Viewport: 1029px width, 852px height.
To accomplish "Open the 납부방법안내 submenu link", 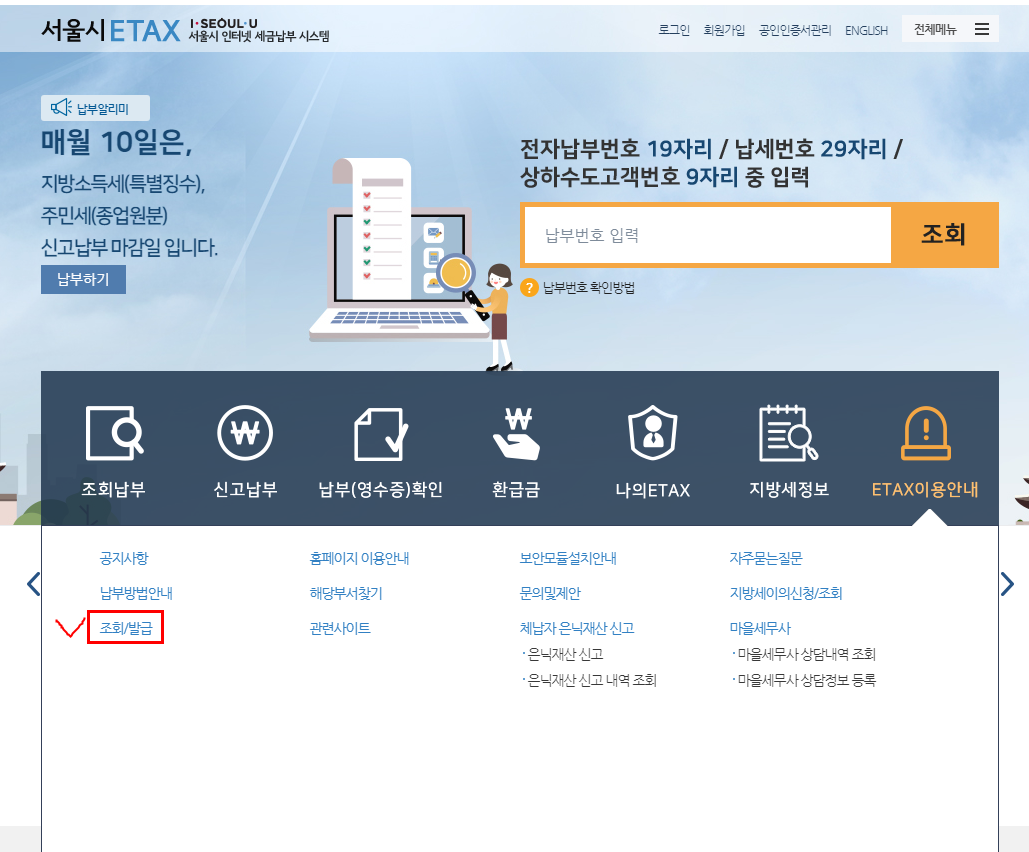I will (136, 593).
